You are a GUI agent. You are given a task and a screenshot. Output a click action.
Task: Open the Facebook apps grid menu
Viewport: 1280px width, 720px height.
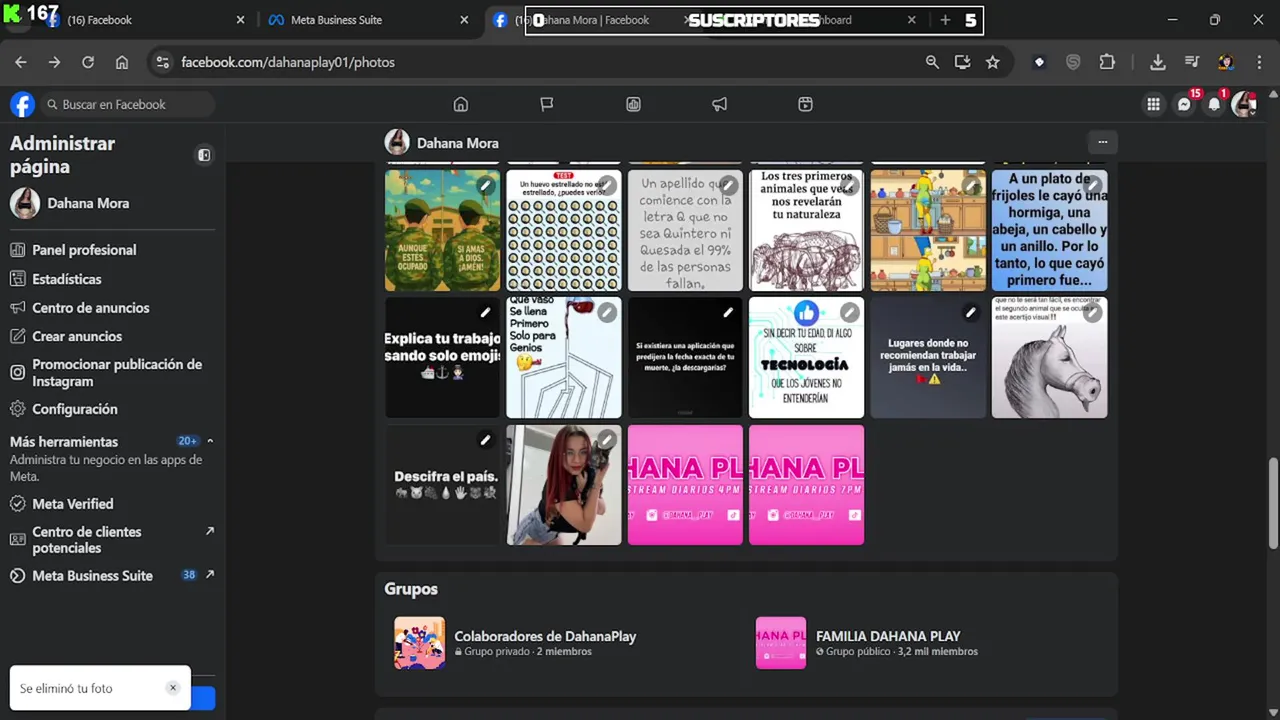point(1153,104)
